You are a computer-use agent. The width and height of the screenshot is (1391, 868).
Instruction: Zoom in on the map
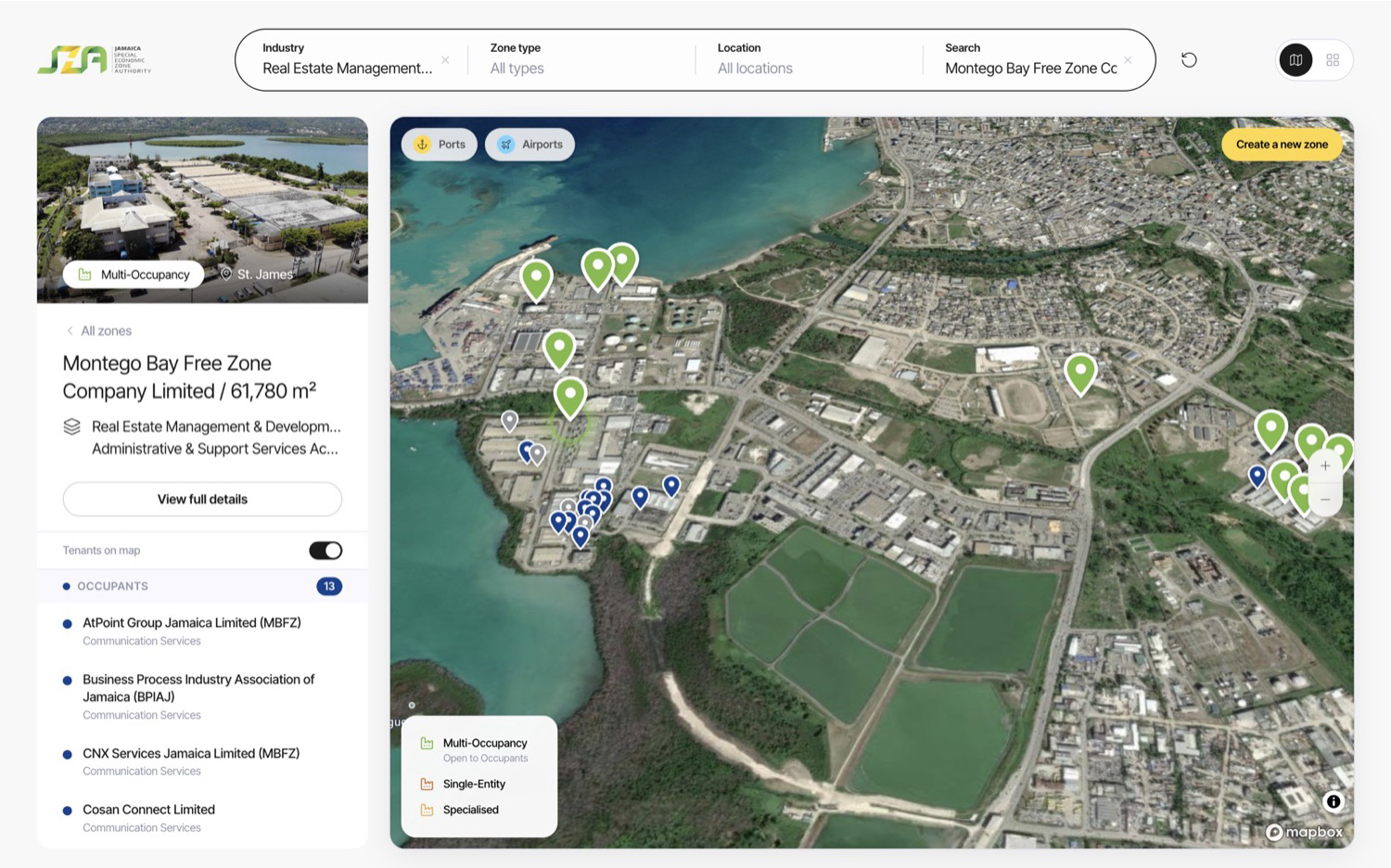[x=1325, y=466]
